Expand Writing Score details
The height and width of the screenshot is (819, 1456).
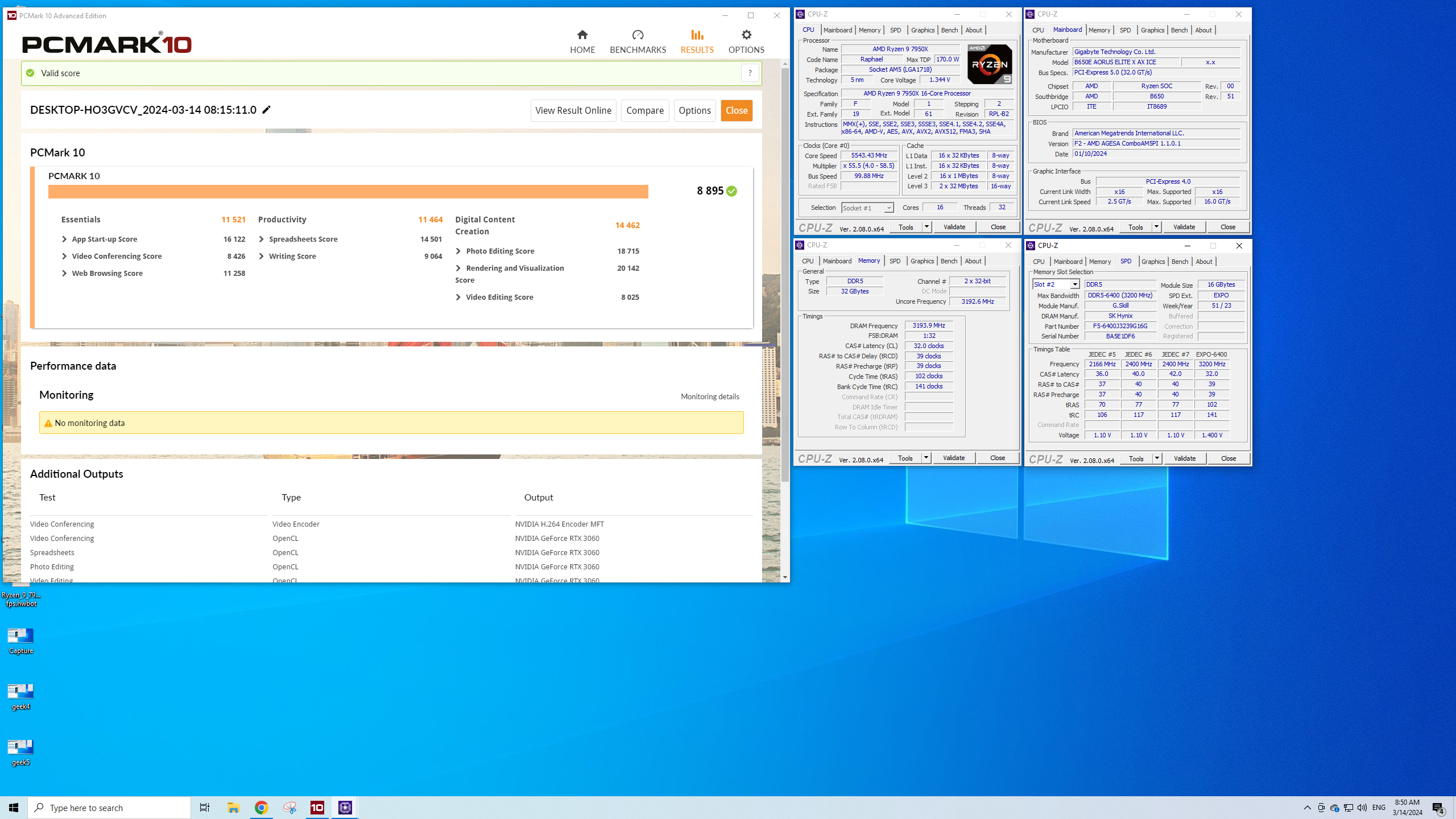pos(262,257)
